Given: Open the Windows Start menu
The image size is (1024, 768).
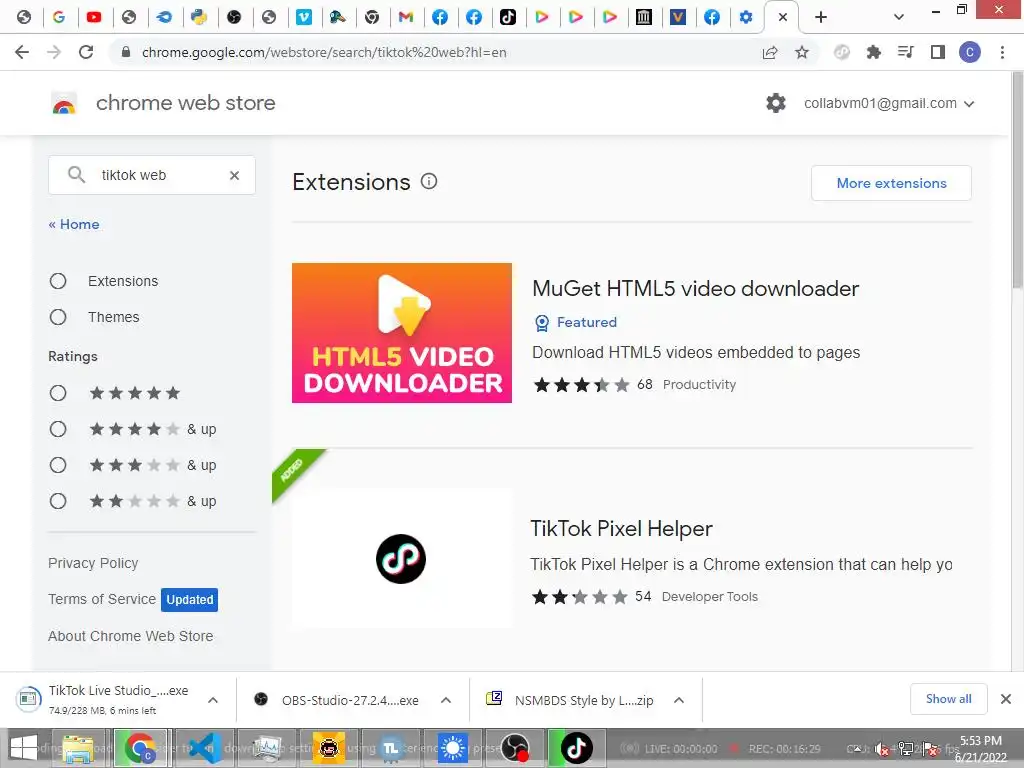Looking at the screenshot, I should pos(24,748).
